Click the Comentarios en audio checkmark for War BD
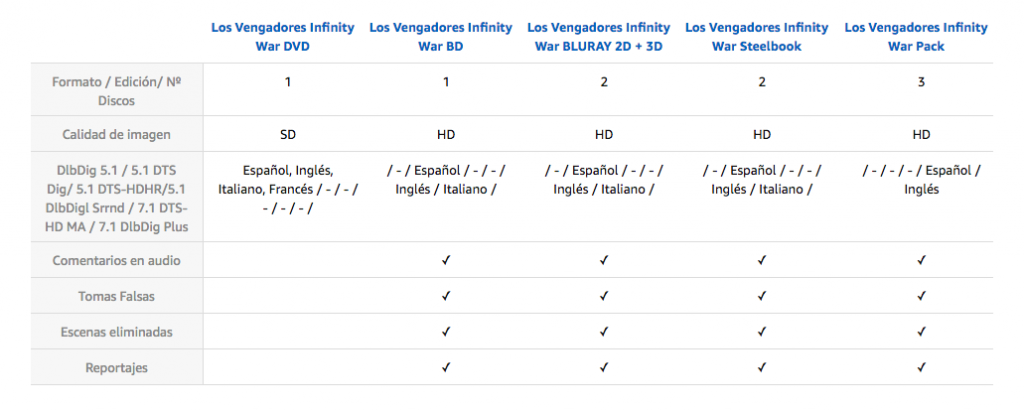Screen dimensions: 1024x411 446,260
